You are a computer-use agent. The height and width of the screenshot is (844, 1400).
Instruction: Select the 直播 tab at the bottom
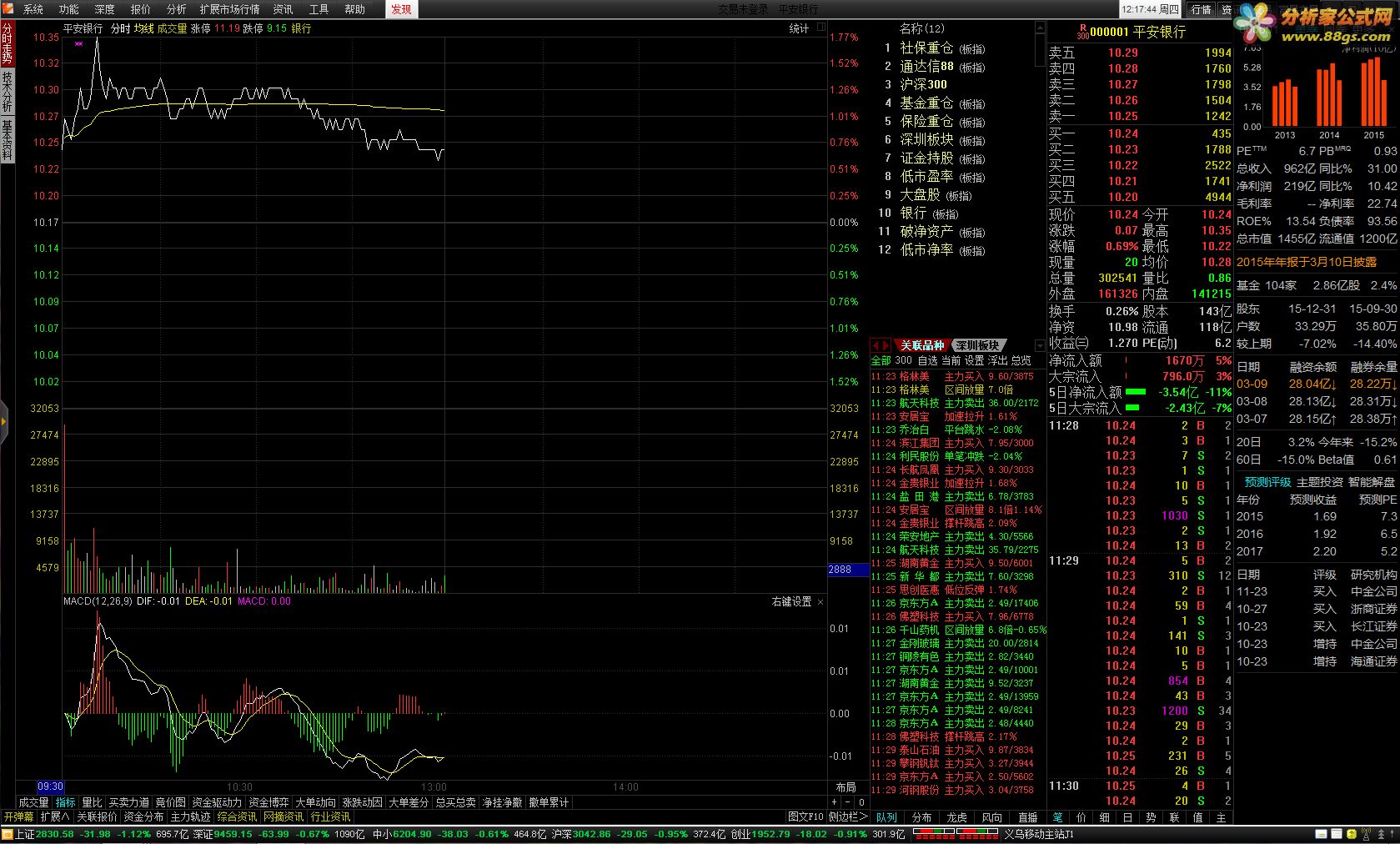pos(1027,818)
